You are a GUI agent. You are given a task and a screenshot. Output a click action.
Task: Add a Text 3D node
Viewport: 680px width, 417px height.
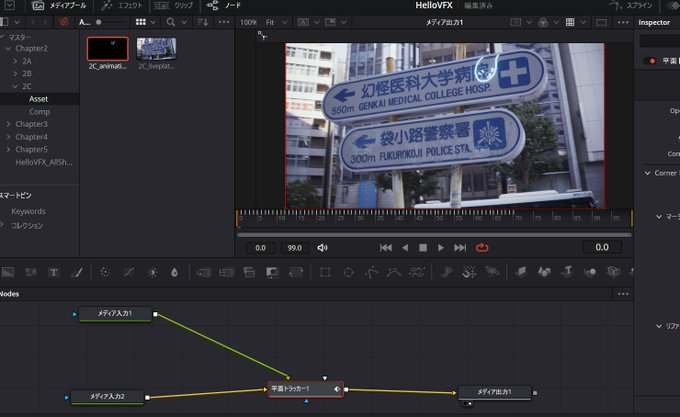(x=567, y=272)
